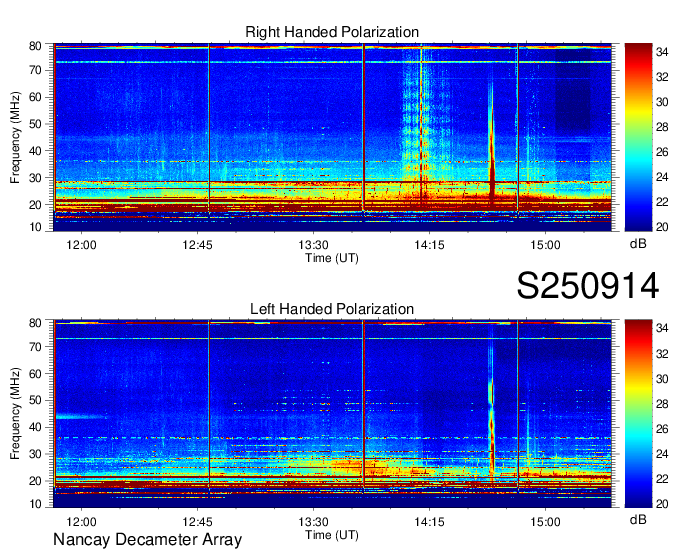This screenshot has height=552, width=680.
Task: Click the "dB" unit label below upper color bar
Action: 636,244
